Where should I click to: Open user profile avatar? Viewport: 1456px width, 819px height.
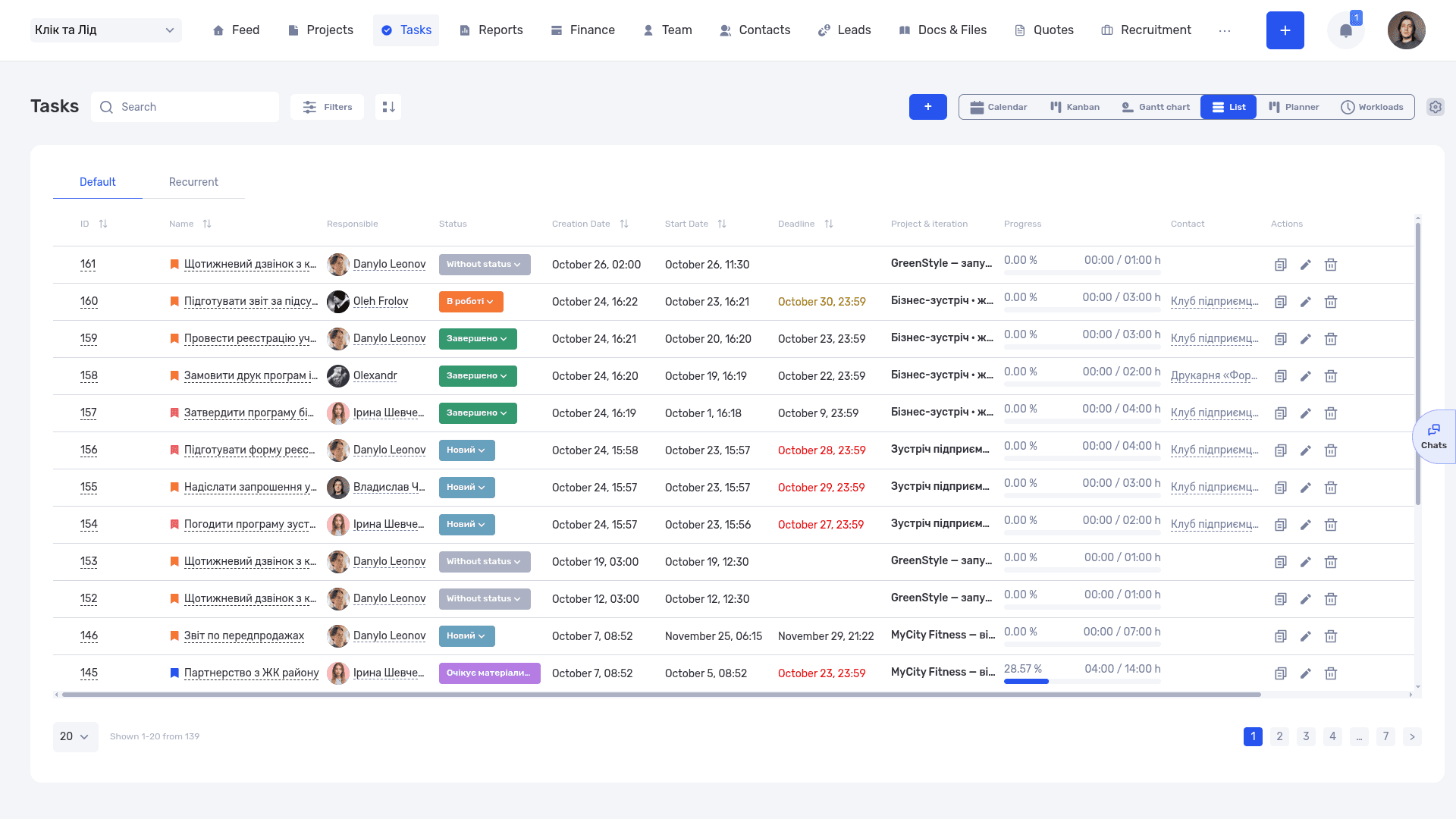1406,30
